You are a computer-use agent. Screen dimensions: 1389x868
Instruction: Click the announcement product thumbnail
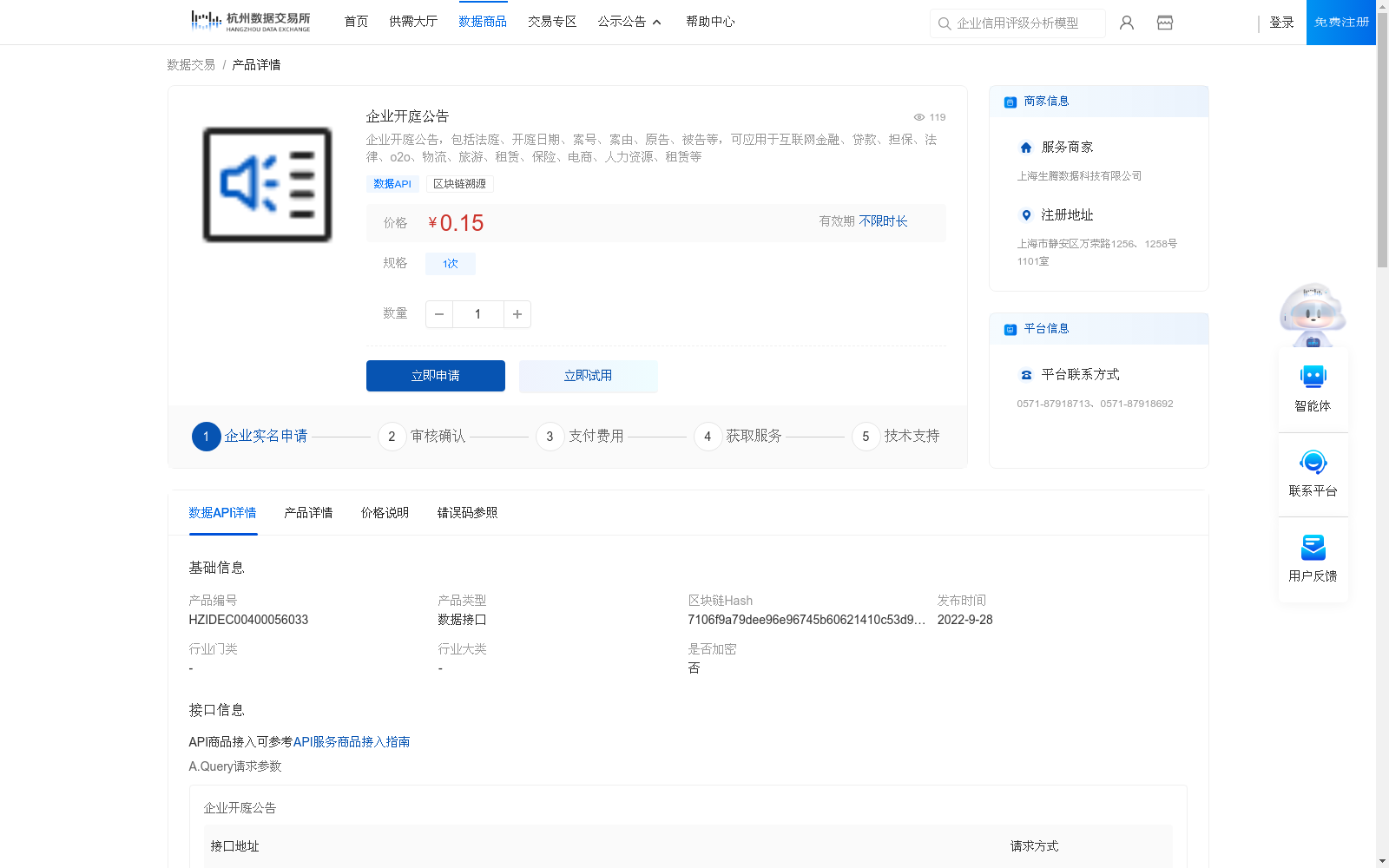(267, 185)
